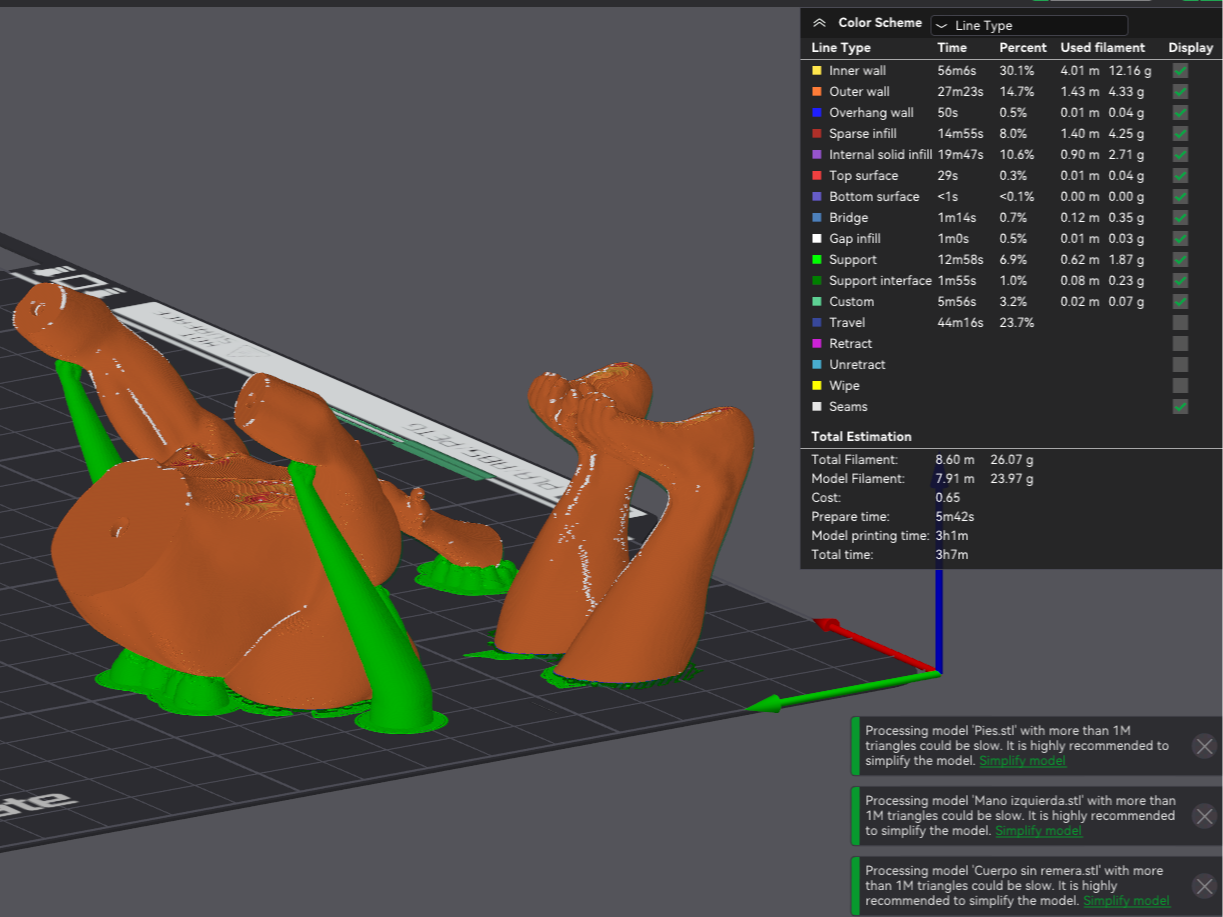The height and width of the screenshot is (917, 1223).
Task: Enable display of Unretract points
Action: [1181, 364]
